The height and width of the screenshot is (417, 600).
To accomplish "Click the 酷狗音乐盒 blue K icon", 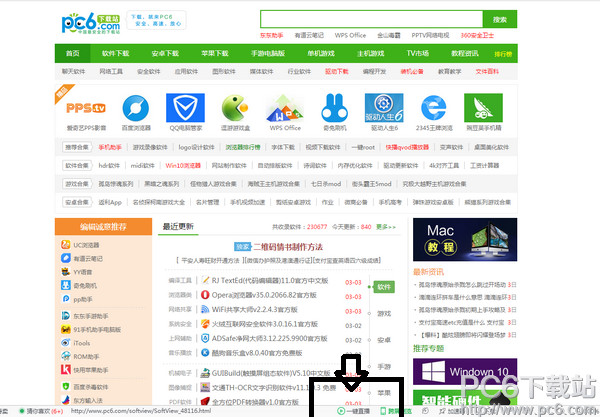I will click(205, 353).
